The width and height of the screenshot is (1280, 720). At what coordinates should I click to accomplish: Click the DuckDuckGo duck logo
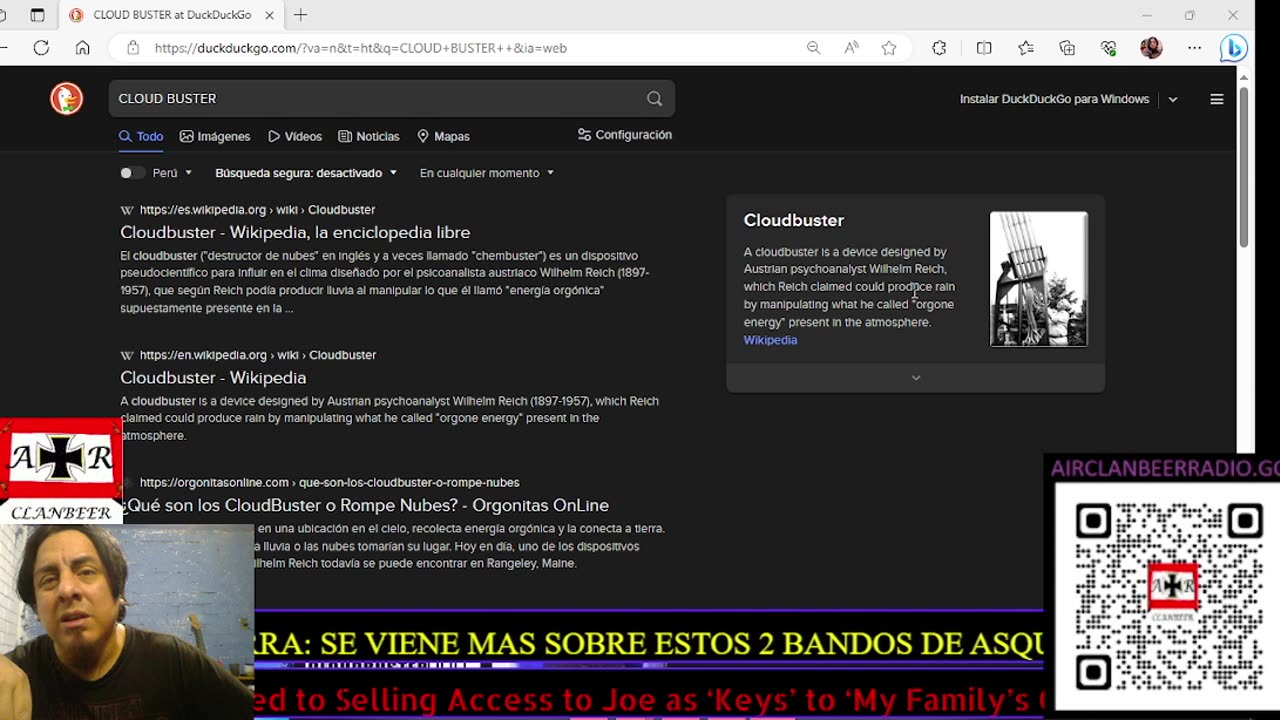[67, 98]
